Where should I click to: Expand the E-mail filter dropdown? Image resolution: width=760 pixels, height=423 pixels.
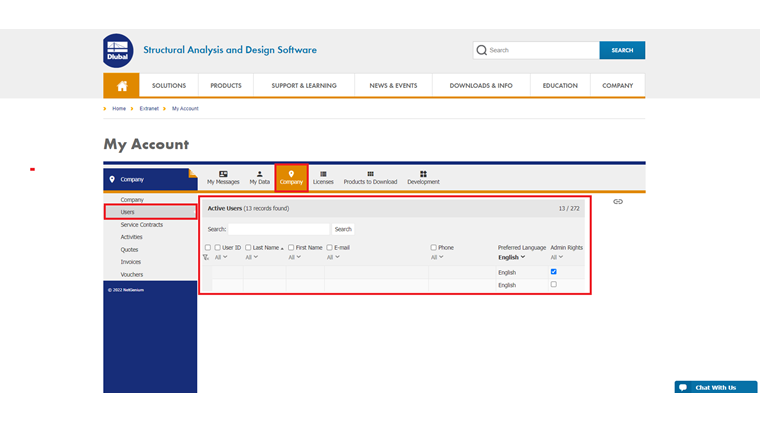[x=333, y=257]
